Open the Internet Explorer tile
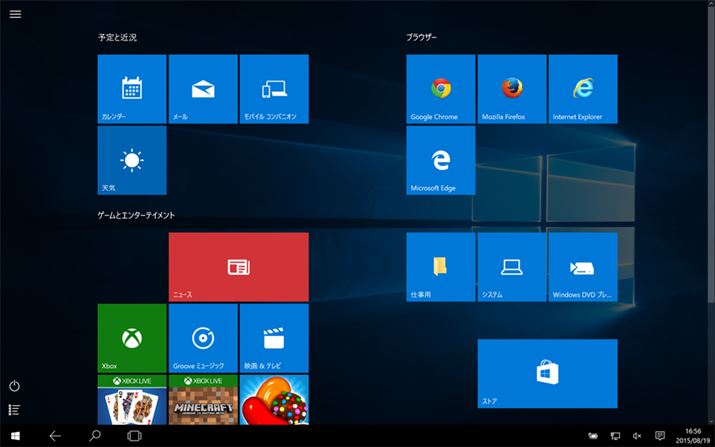This screenshot has height=447, width=715. [583, 89]
